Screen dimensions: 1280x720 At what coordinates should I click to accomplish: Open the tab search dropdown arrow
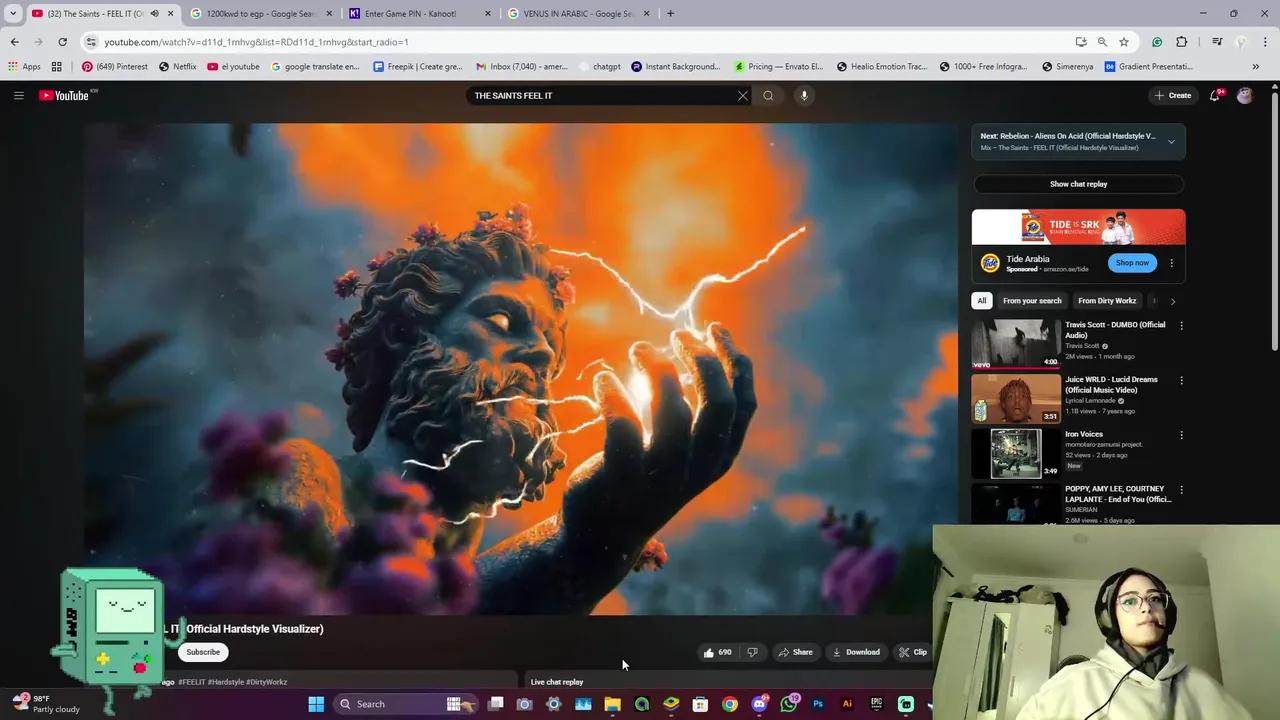[13, 13]
